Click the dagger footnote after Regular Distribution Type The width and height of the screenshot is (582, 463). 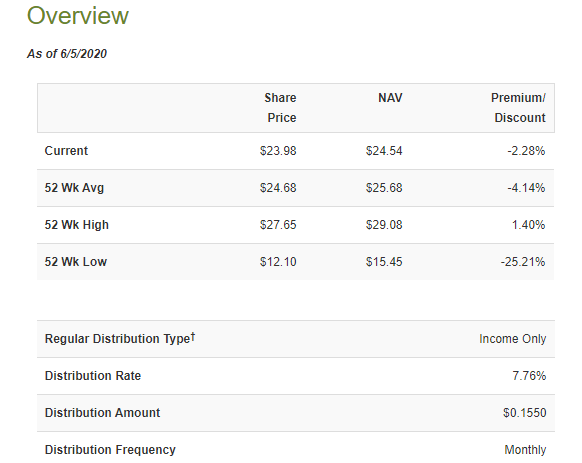193,336
